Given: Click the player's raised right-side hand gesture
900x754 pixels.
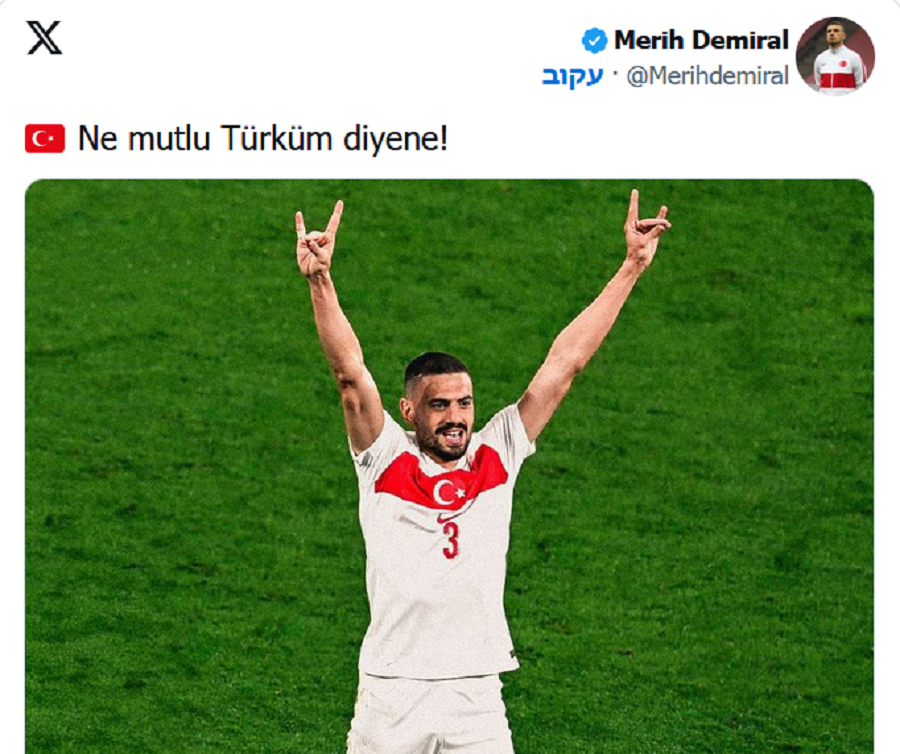Looking at the screenshot, I should (x=645, y=228).
